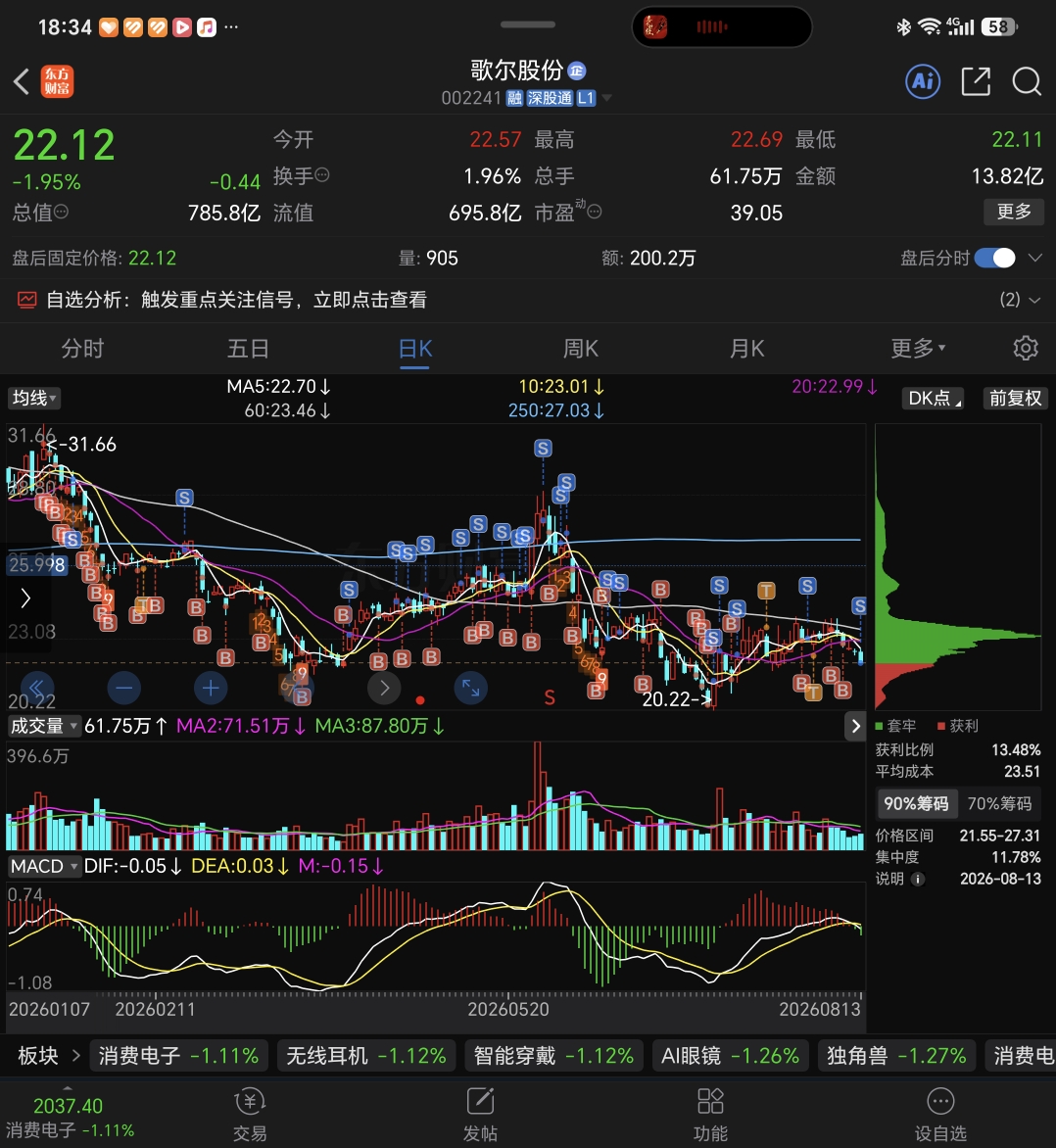Select the 日K tab

click(x=415, y=348)
